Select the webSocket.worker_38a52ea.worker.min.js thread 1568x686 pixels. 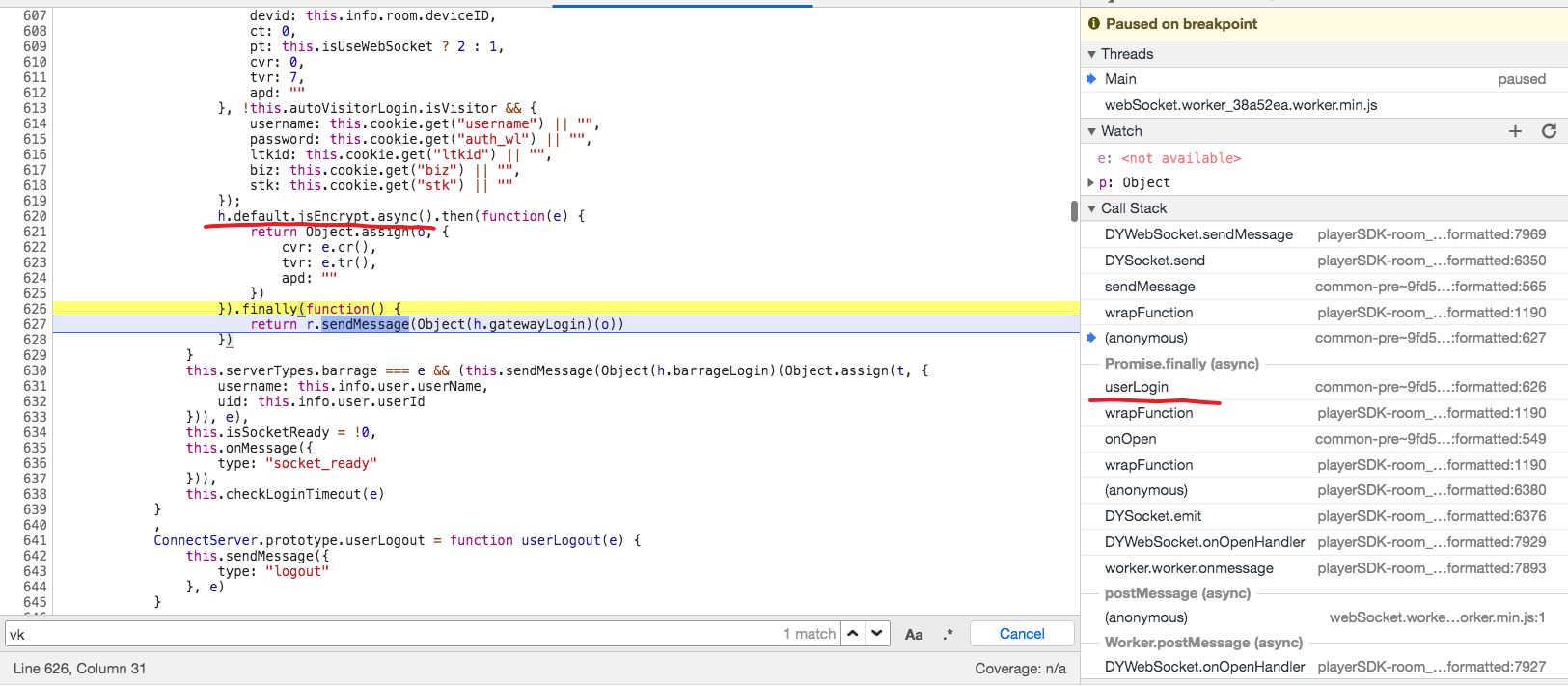[1241, 105]
